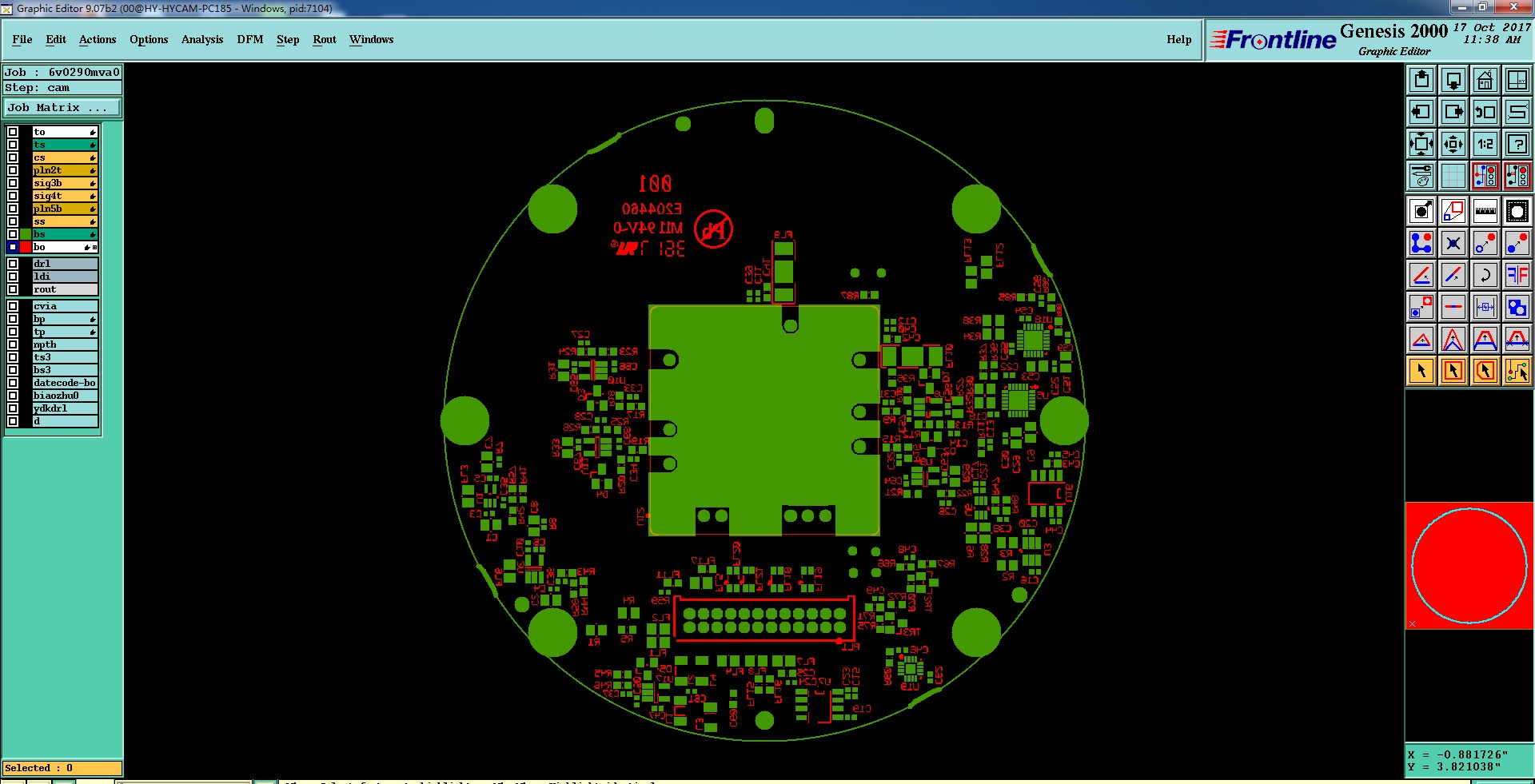Viewport: 1535px width, 784px height.
Task: Open the wrench and palette settings icon
Action: [x=1421, y=176]
